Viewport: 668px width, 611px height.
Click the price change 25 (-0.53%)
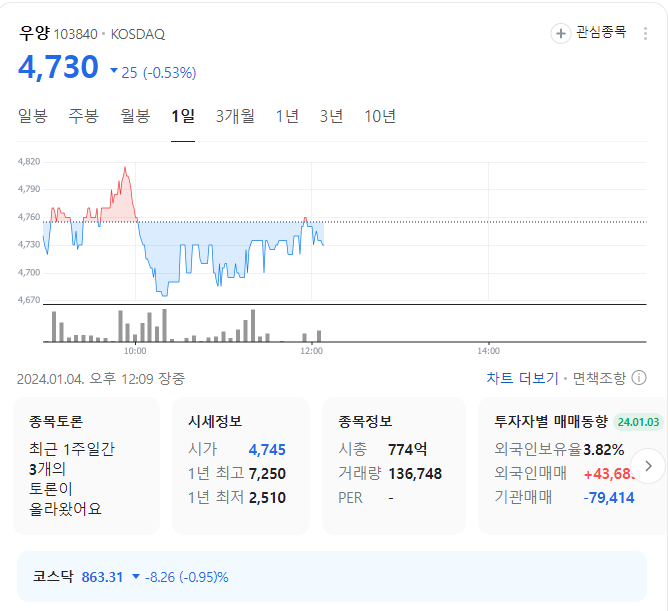tap(153, 72)
